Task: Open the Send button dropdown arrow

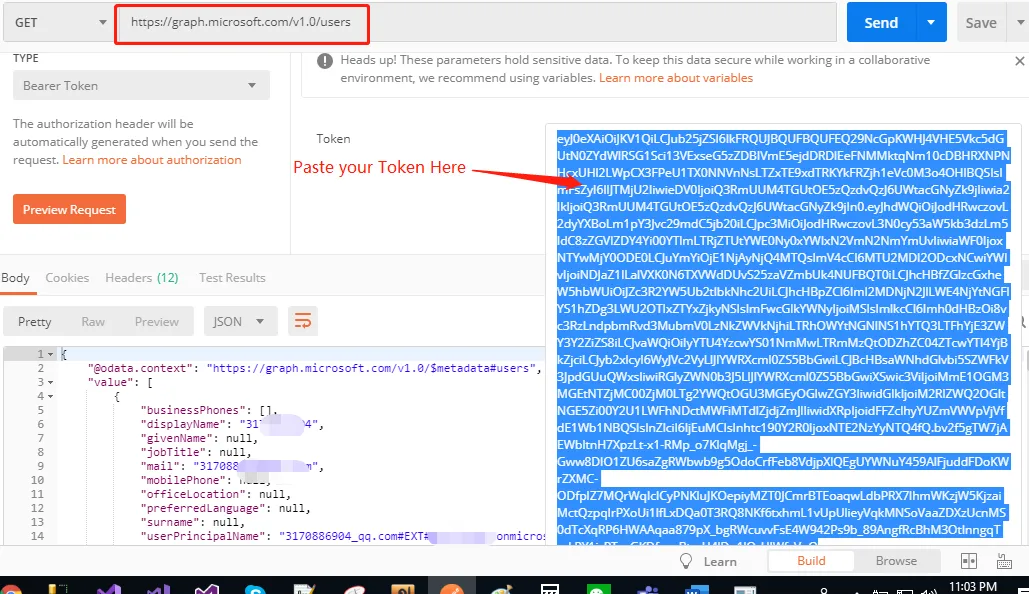Action: tap(931, 22)
